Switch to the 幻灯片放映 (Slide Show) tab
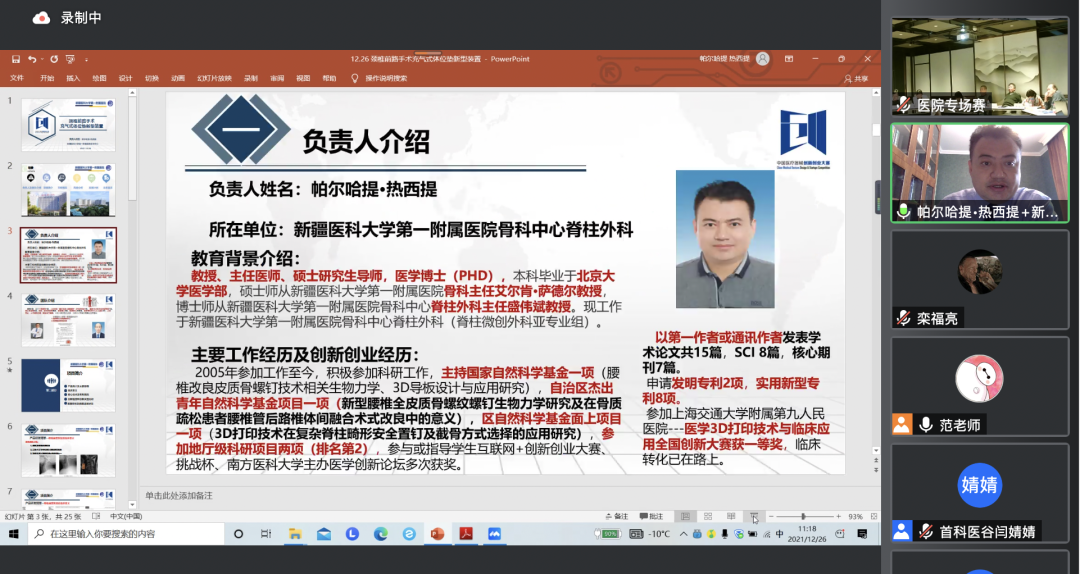The width and height of the screenshot is (1080, 574). pyautogui.click(x=214, y=79)
